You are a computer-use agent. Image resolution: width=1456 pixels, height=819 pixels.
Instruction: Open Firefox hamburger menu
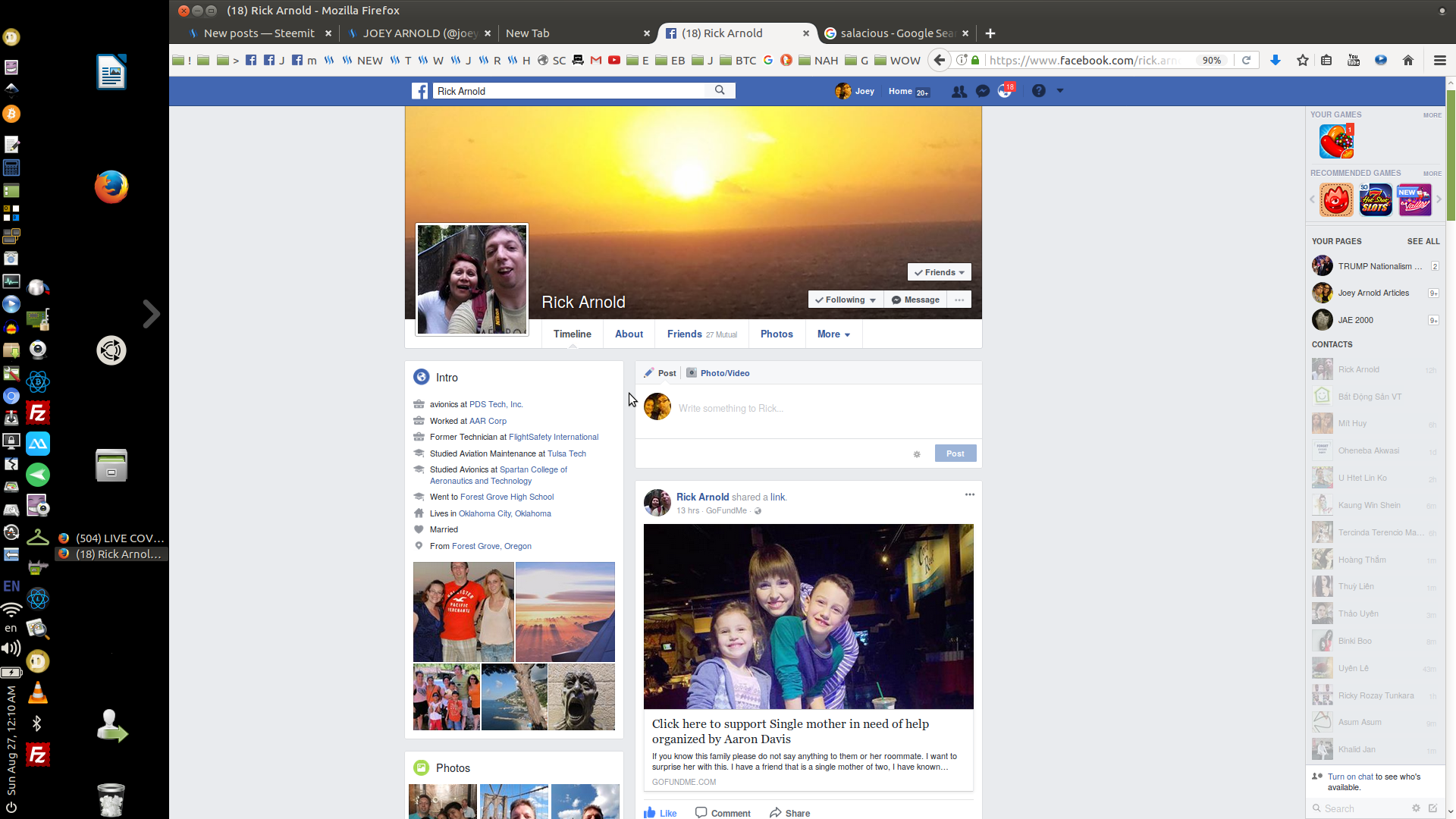[1439, 61]
